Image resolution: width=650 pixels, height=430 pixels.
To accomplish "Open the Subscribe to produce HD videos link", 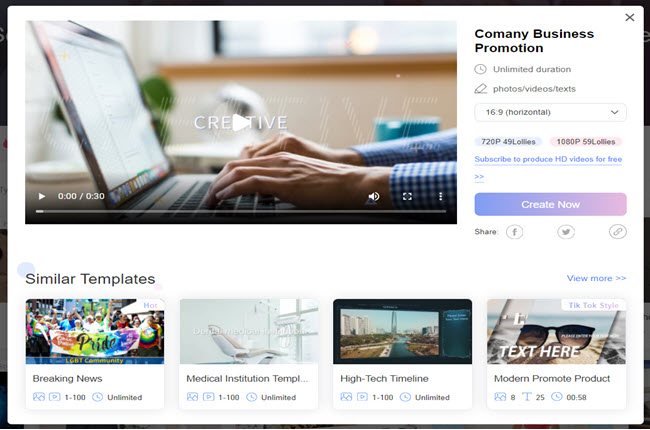I will click(548, 160).
